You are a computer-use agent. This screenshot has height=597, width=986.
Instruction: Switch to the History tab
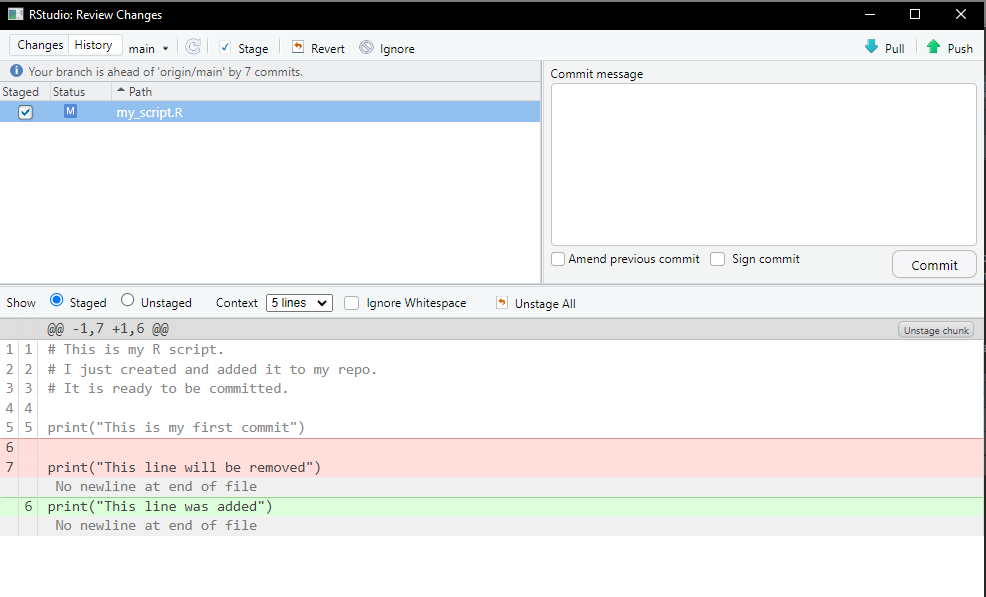(94, 45)
